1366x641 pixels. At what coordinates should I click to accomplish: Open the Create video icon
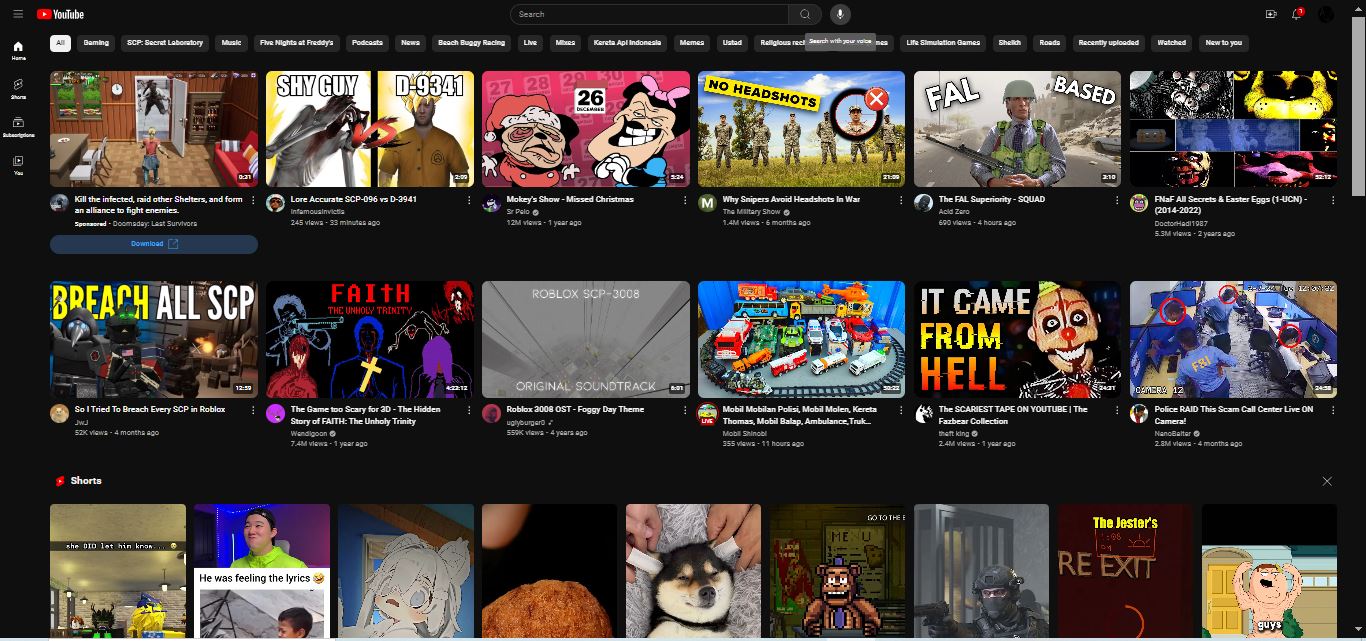[x=1271, y=14]
